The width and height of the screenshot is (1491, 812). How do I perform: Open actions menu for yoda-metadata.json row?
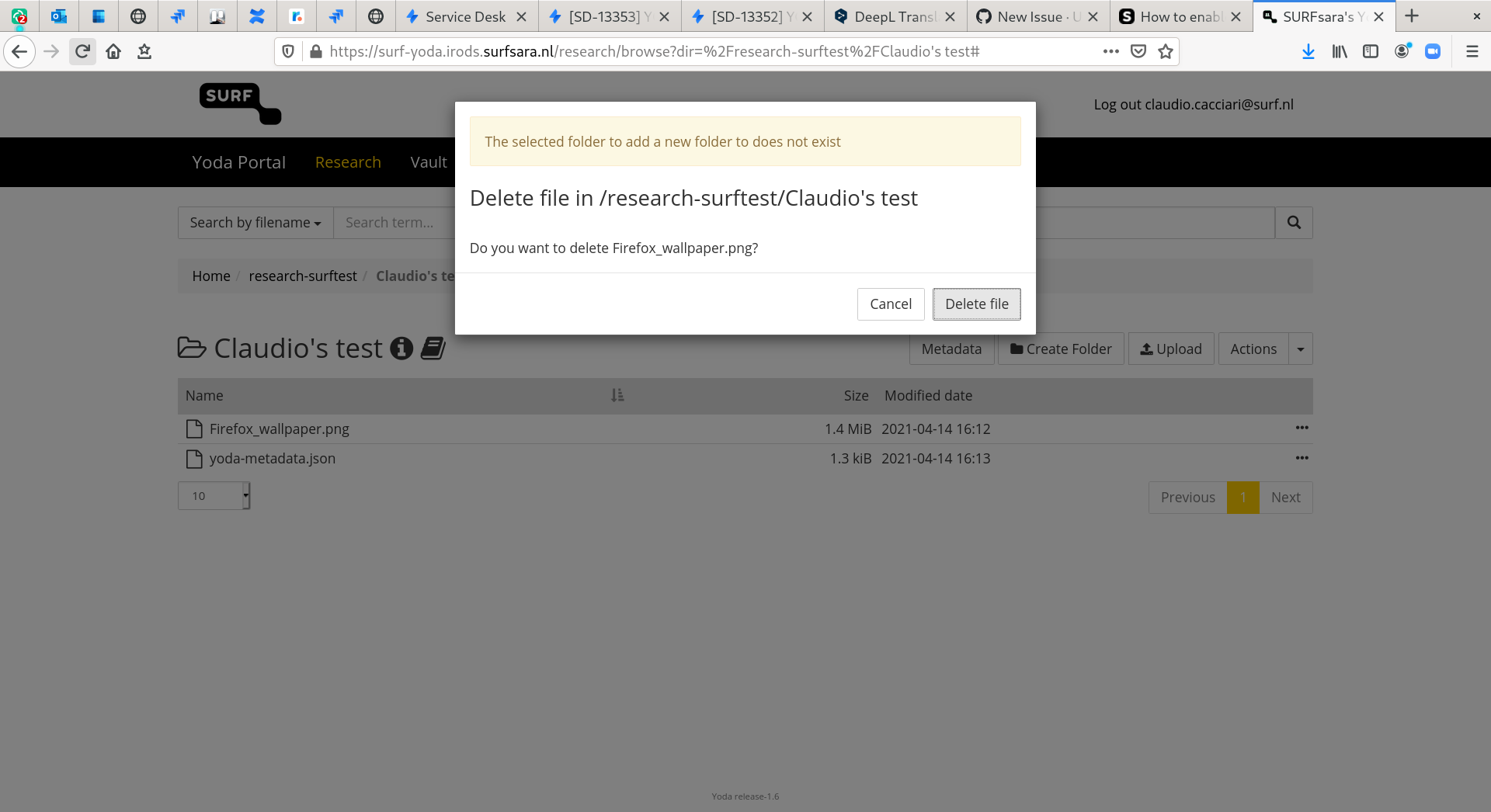pos(1302,458)
